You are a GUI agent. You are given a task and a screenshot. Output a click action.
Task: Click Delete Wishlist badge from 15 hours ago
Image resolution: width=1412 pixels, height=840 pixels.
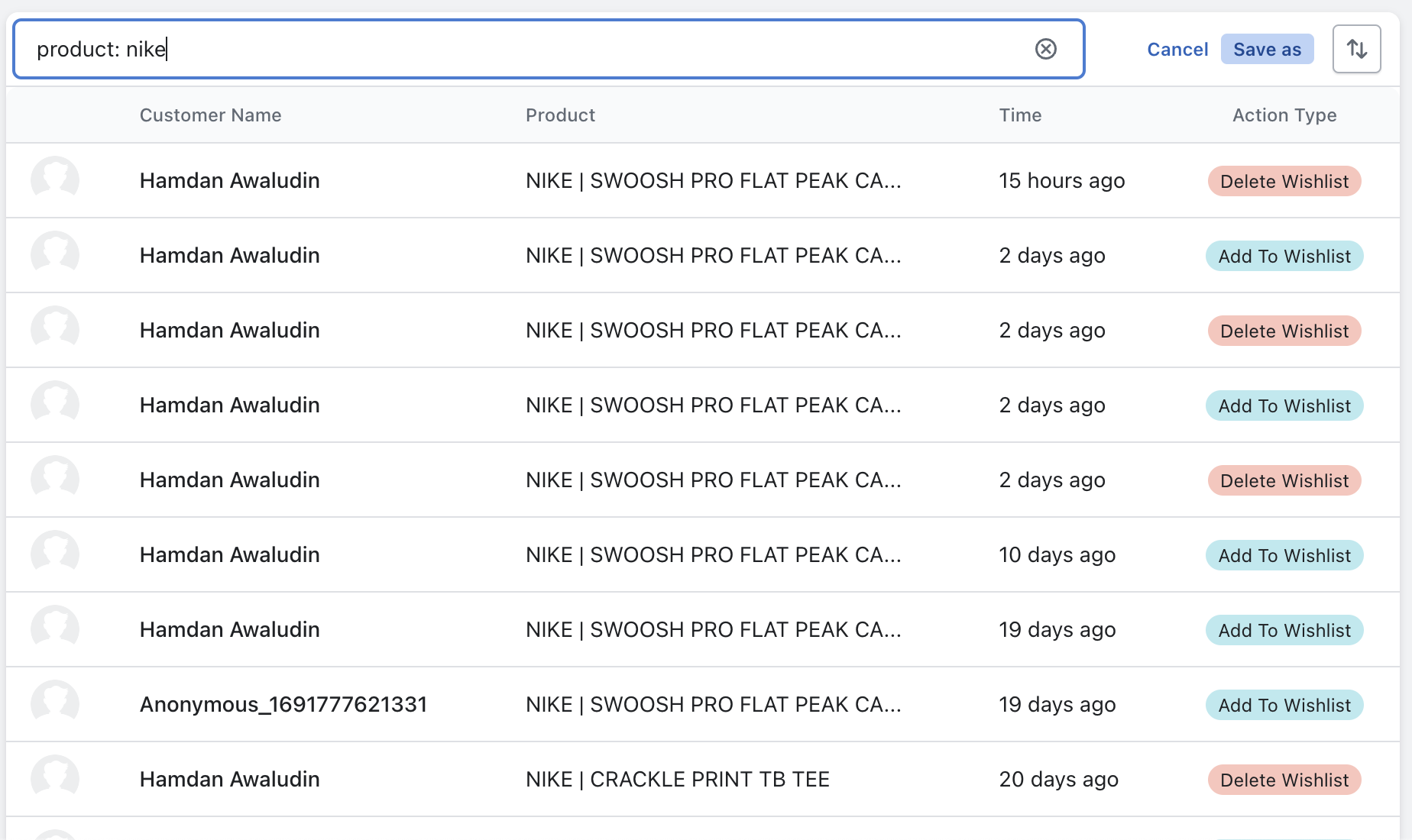[1284, 181]
